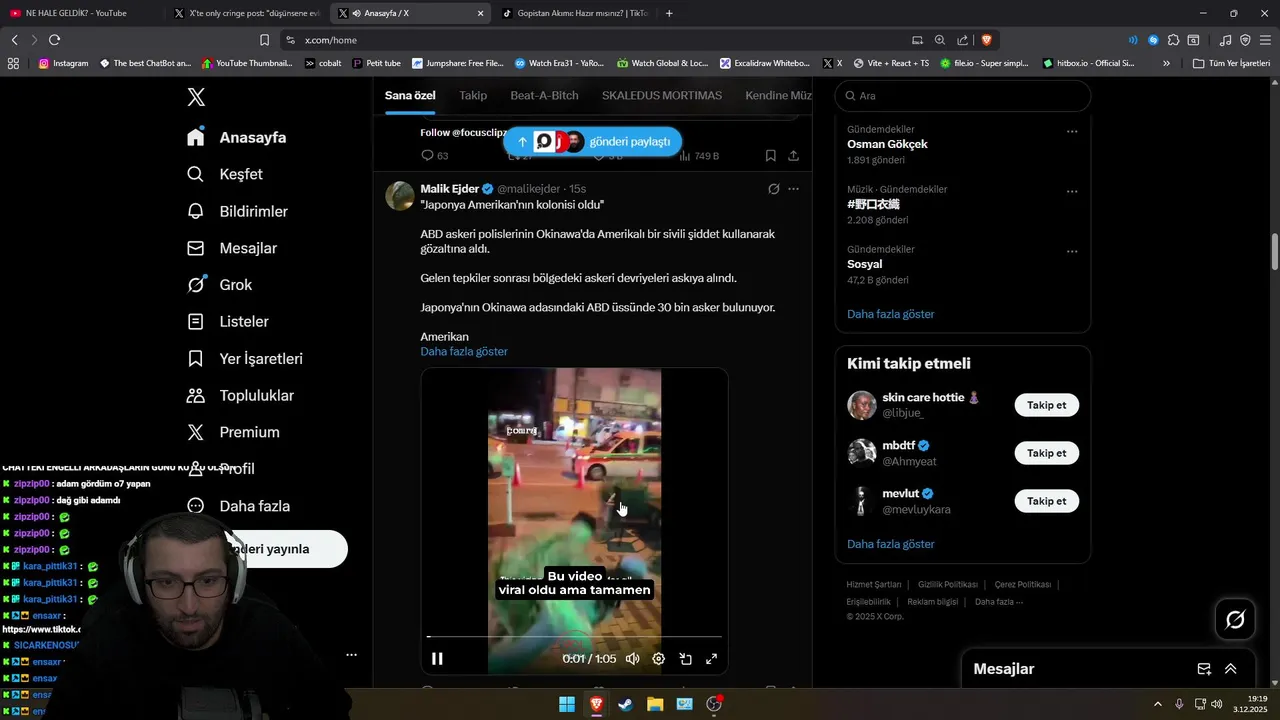Open browser extensions puzzle icon
Screen dimensions: 1280x720
pyautogui.click(x=1173, y=40)
